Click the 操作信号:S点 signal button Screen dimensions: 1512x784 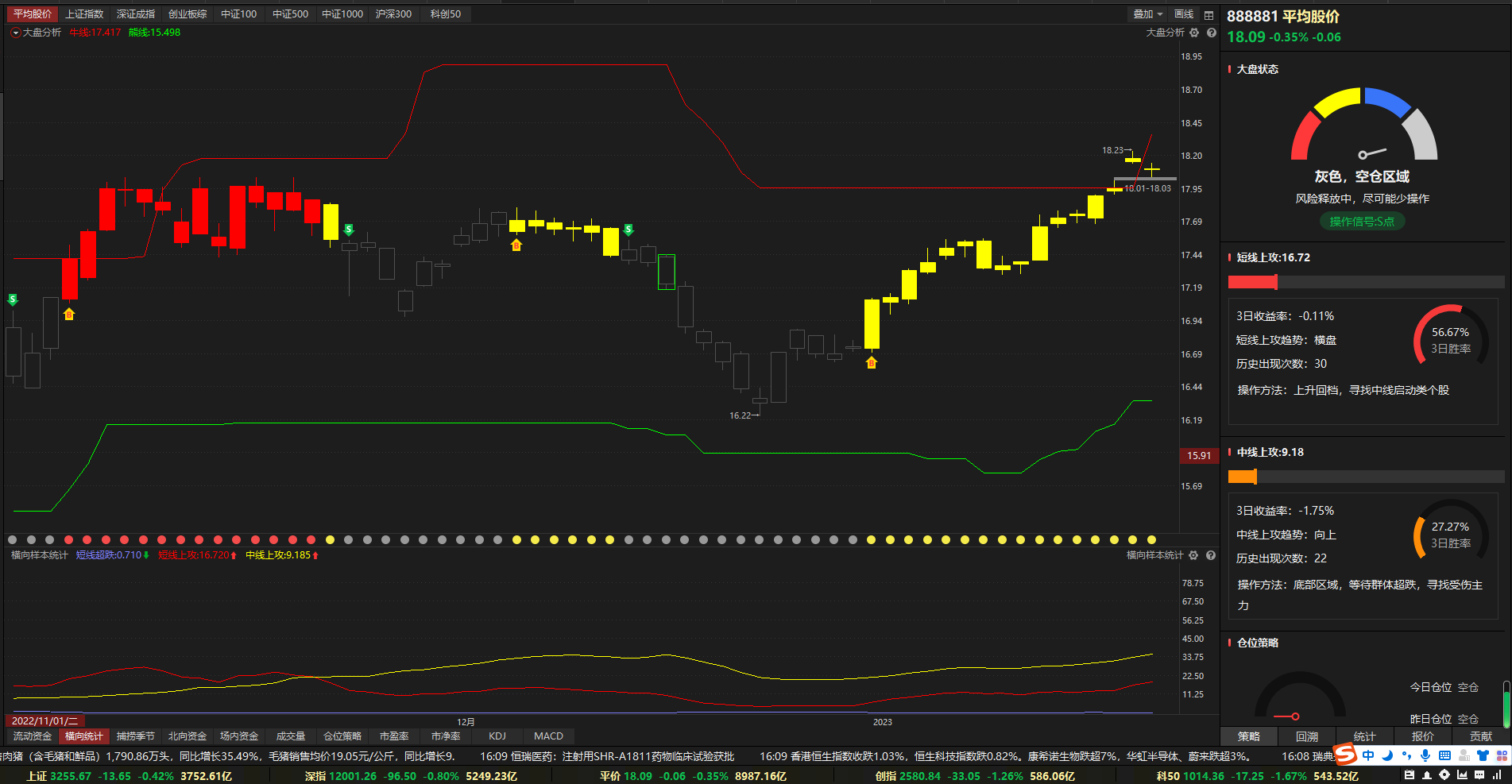tap(1362, 222)
